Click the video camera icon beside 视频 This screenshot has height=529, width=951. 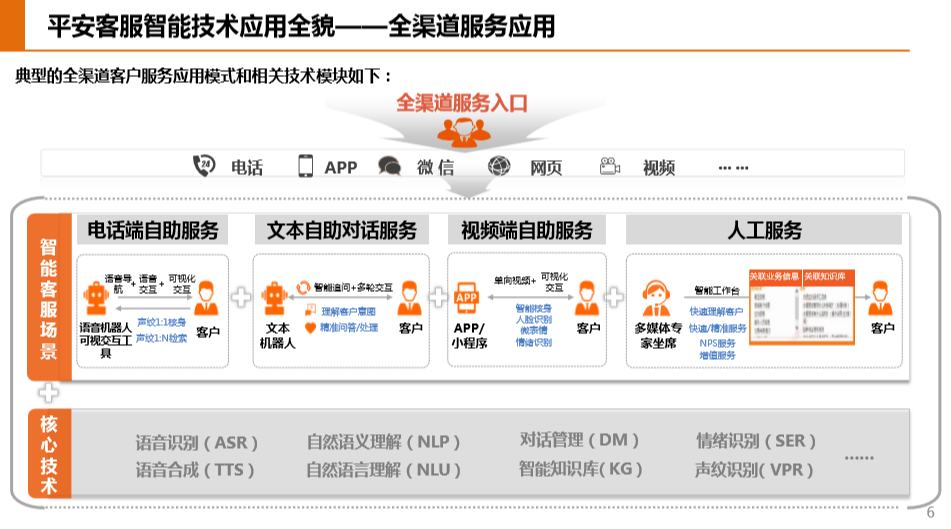pyautogui.click(x=609, y=167)
